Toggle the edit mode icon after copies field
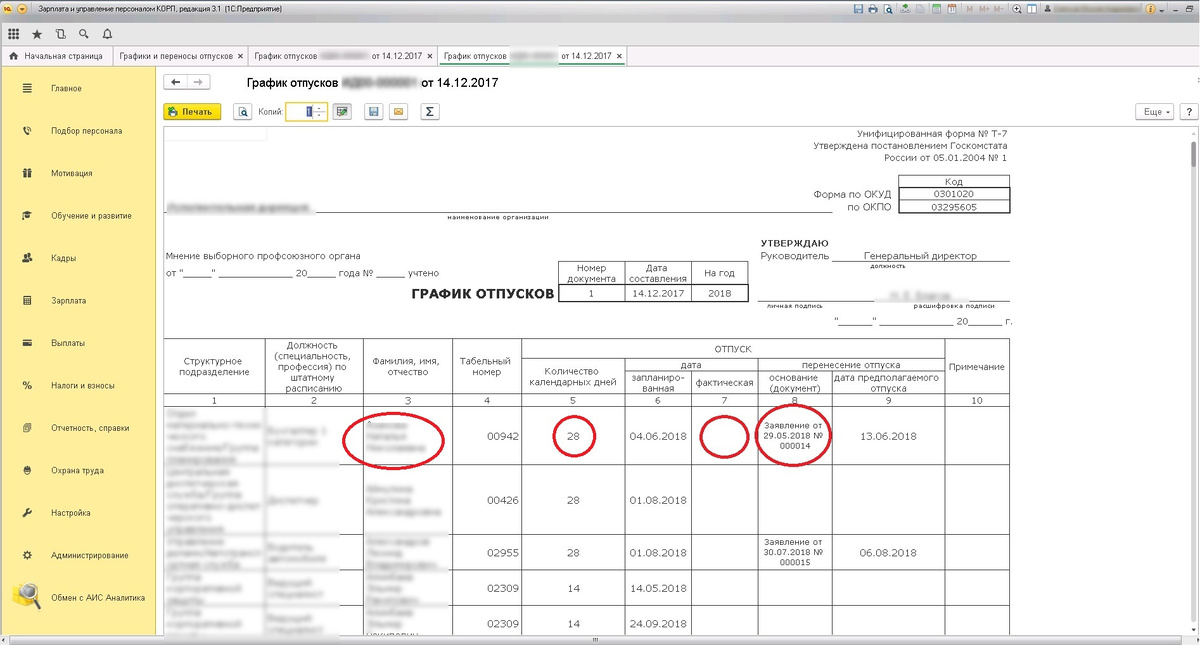1200x645 pixels. pos(343,112)
